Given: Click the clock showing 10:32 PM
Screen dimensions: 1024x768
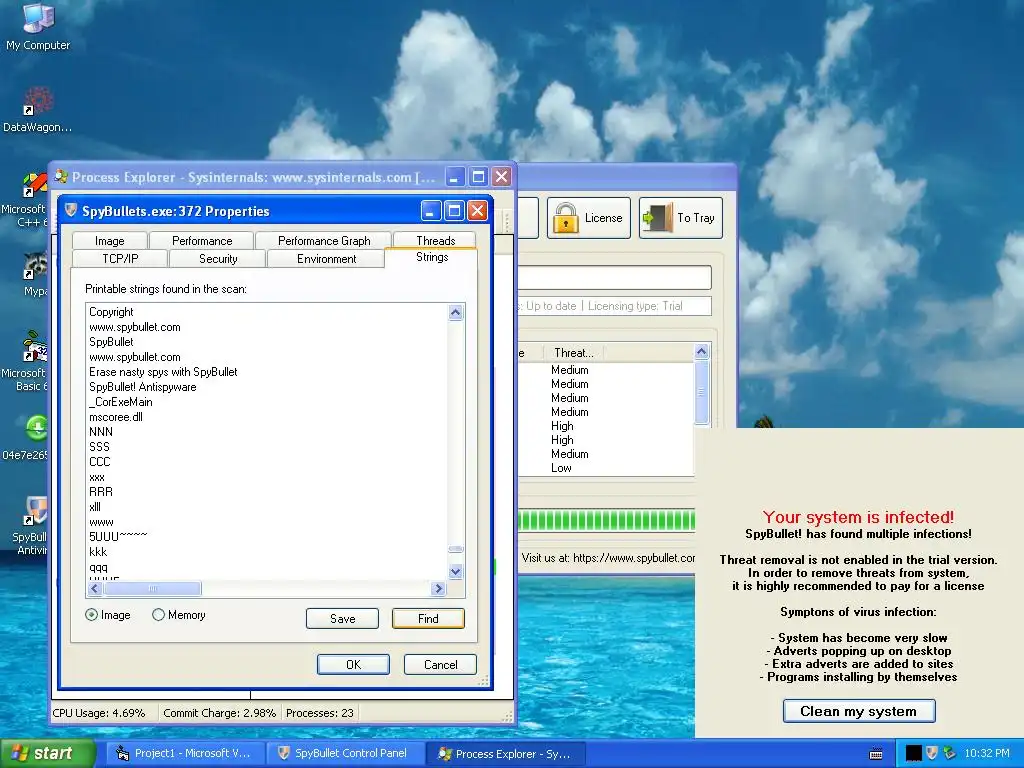Looking at the screenshot, I should [x=987, y=753].
